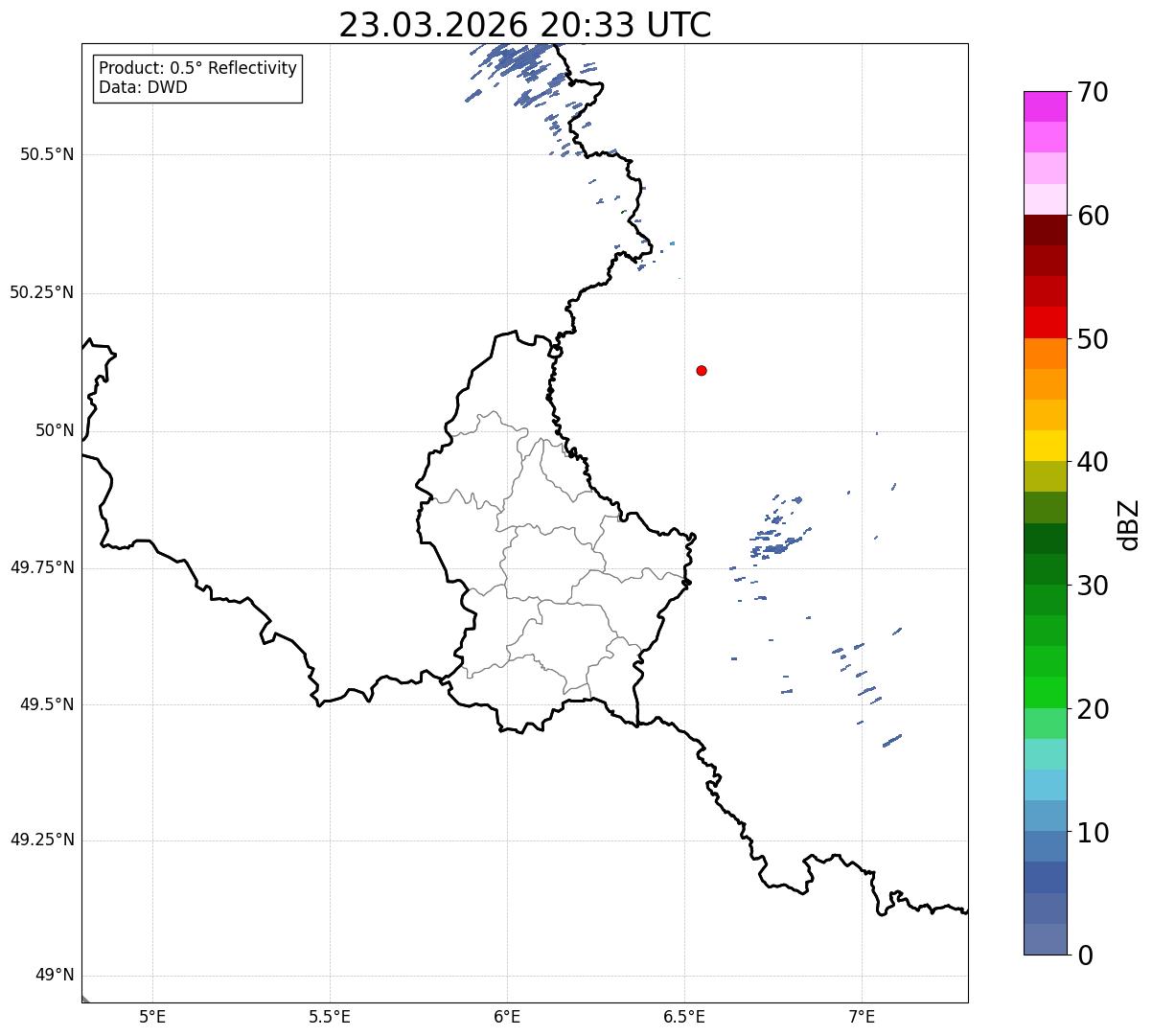Click the 50.25°N latitude label
1152x1036 pixels.
41,292
